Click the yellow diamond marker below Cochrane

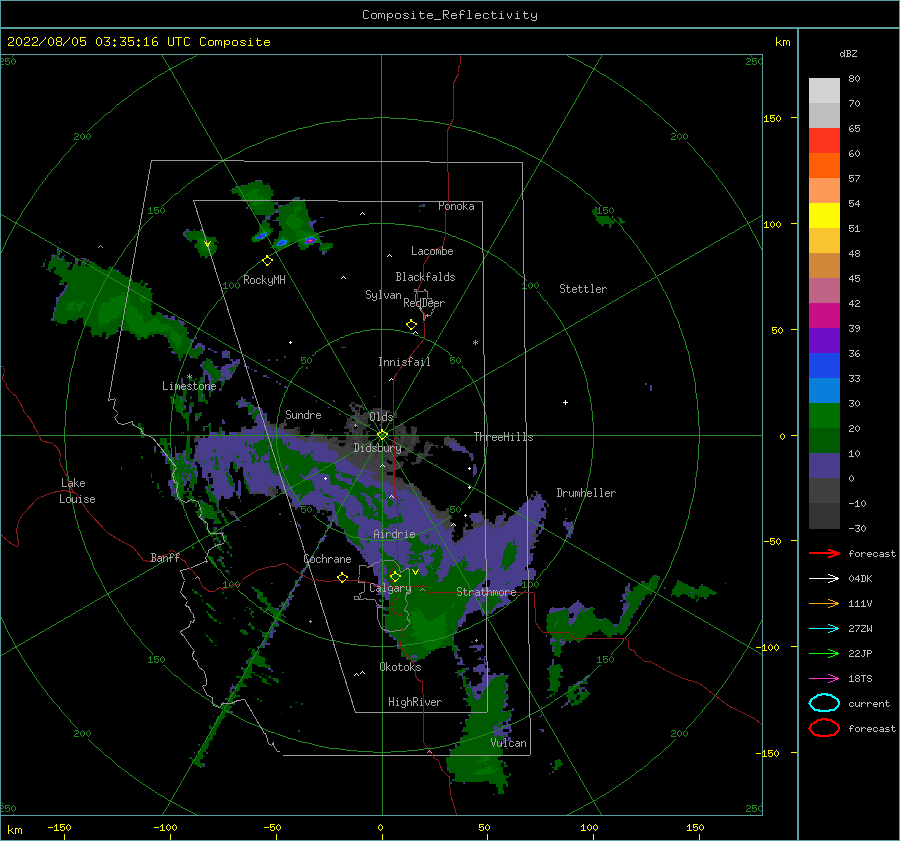(x=343, y=577)
